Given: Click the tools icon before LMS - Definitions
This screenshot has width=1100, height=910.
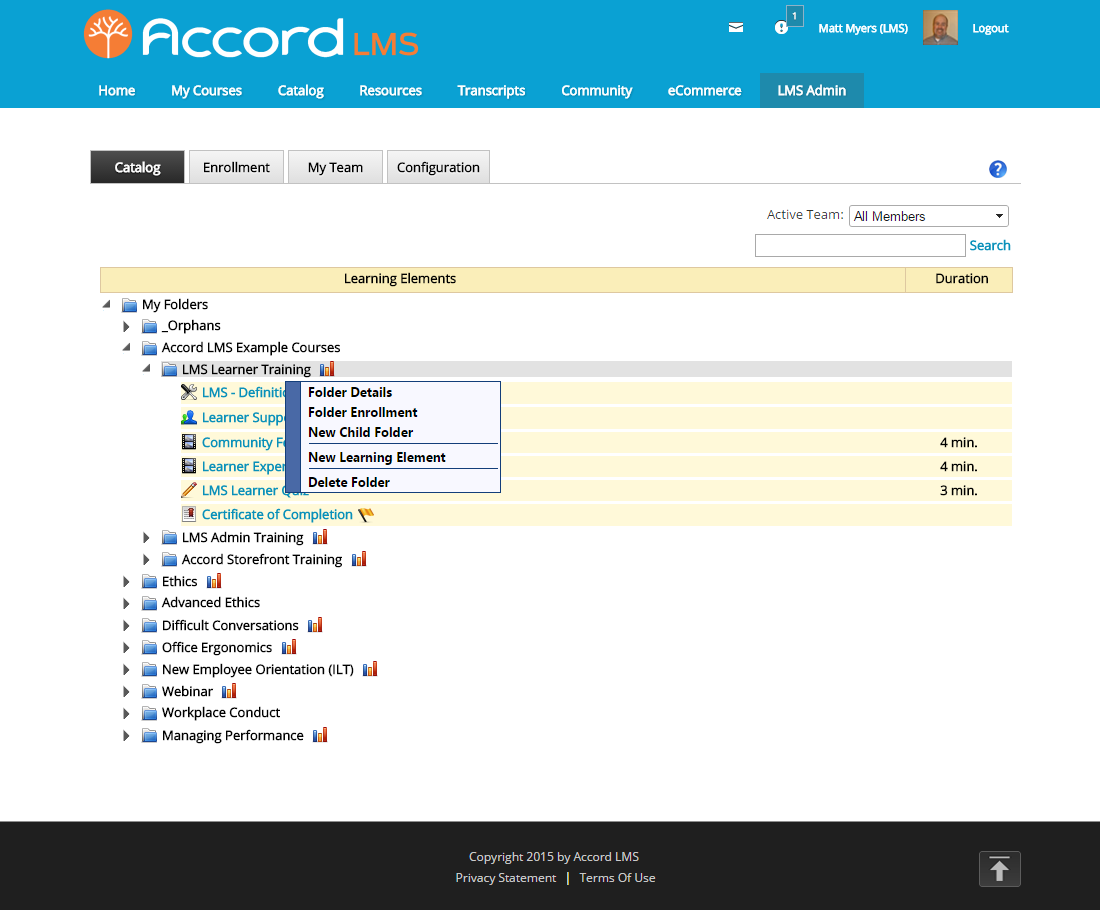Looking at the screenshot, I should coord(189,392).
